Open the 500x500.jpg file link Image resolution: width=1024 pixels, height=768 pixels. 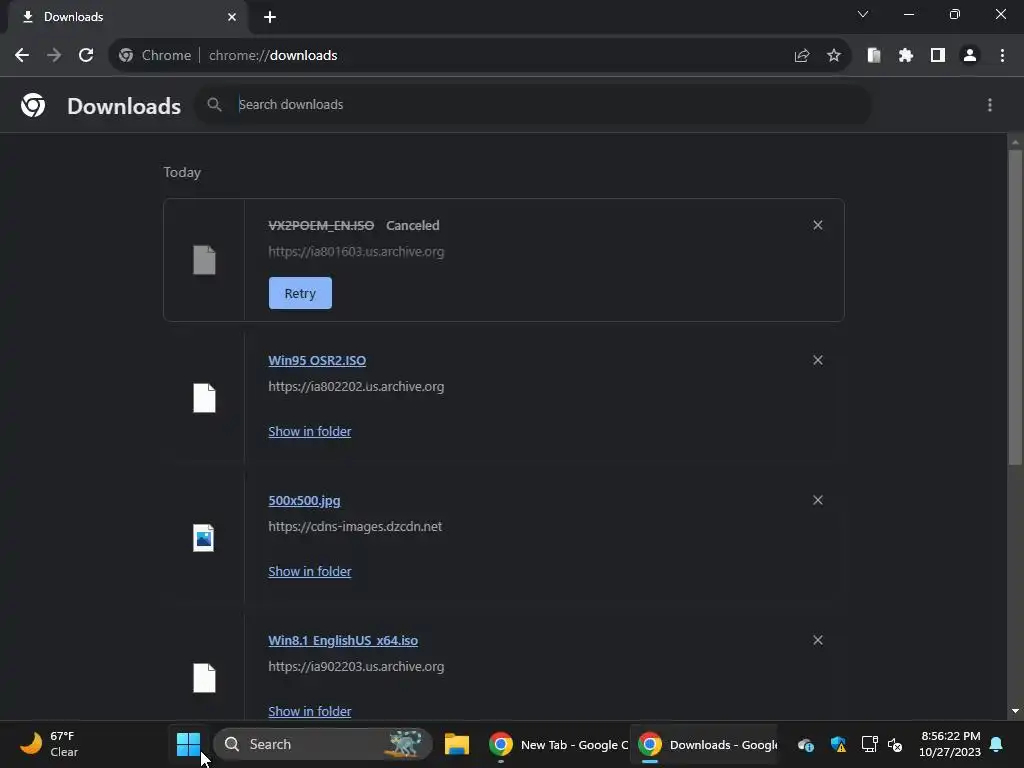pos(304,501)
